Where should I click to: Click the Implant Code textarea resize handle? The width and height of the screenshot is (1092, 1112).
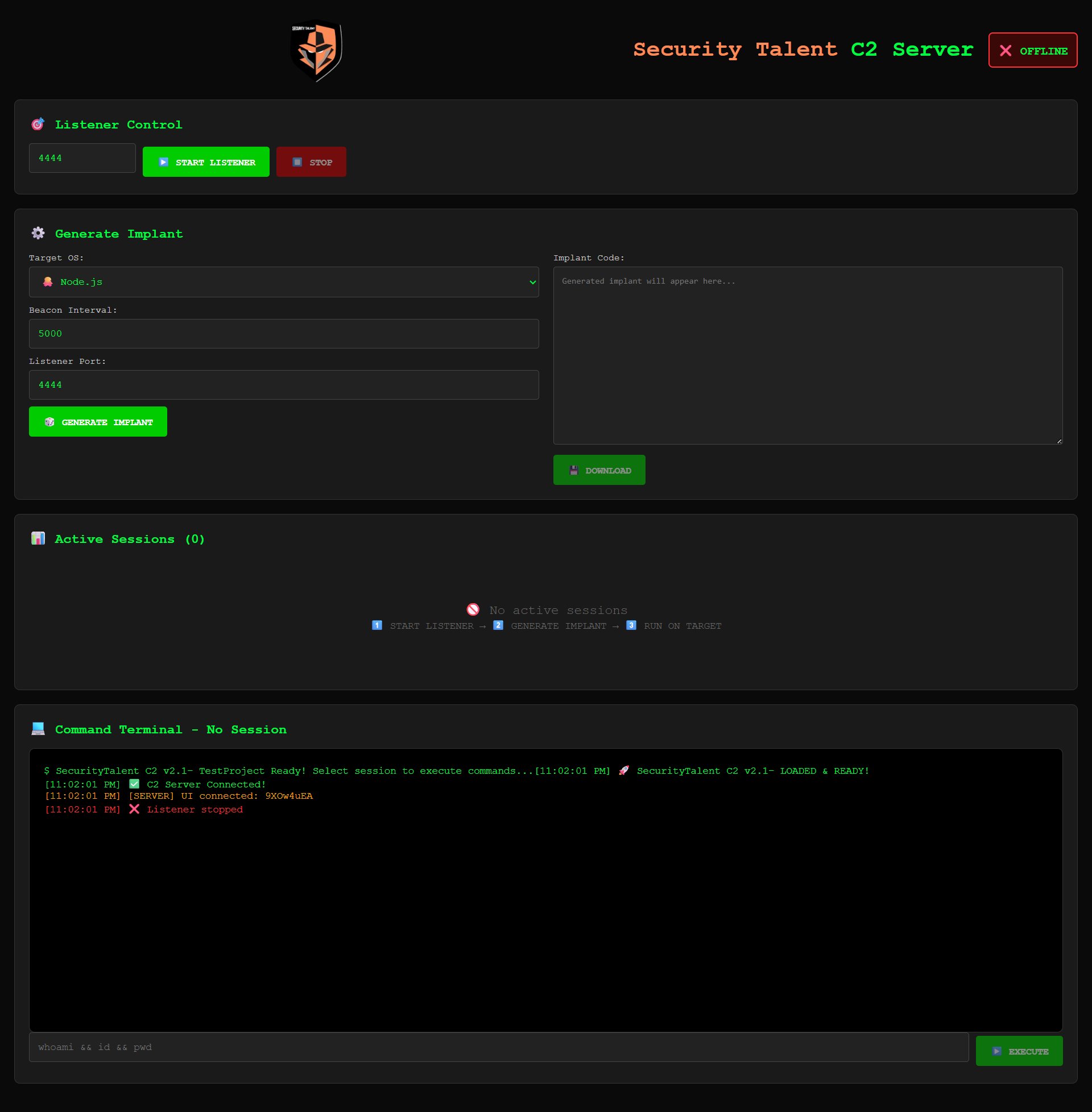tap(1059, 441)
